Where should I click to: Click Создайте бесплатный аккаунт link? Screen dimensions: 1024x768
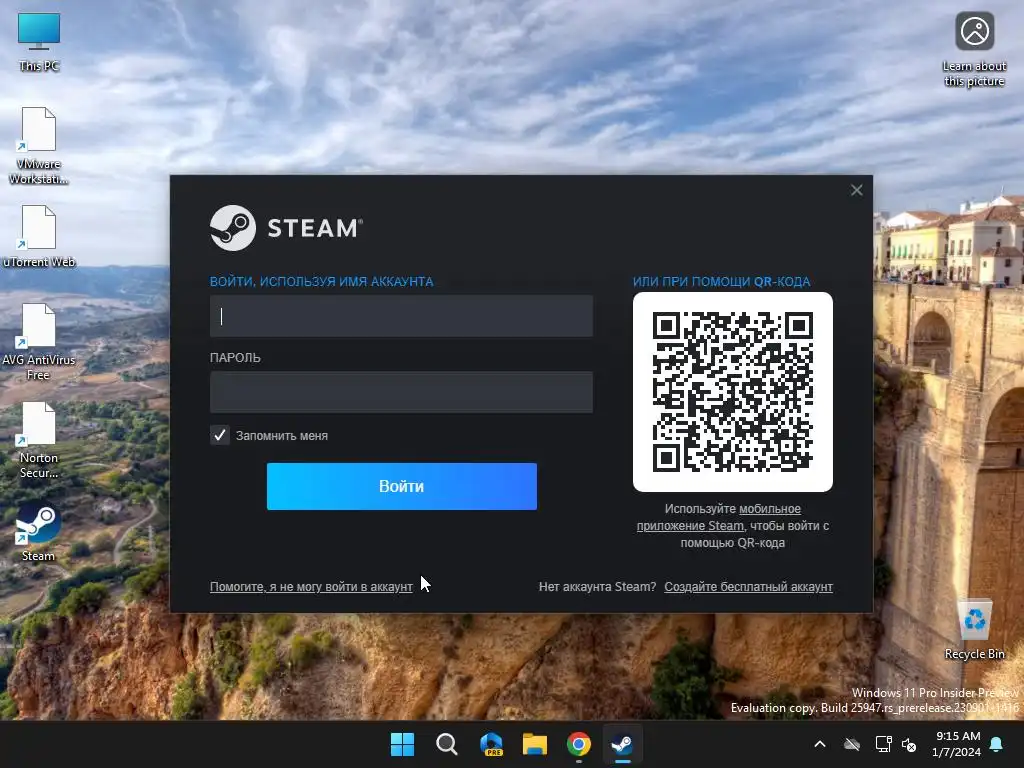(748, 586)
